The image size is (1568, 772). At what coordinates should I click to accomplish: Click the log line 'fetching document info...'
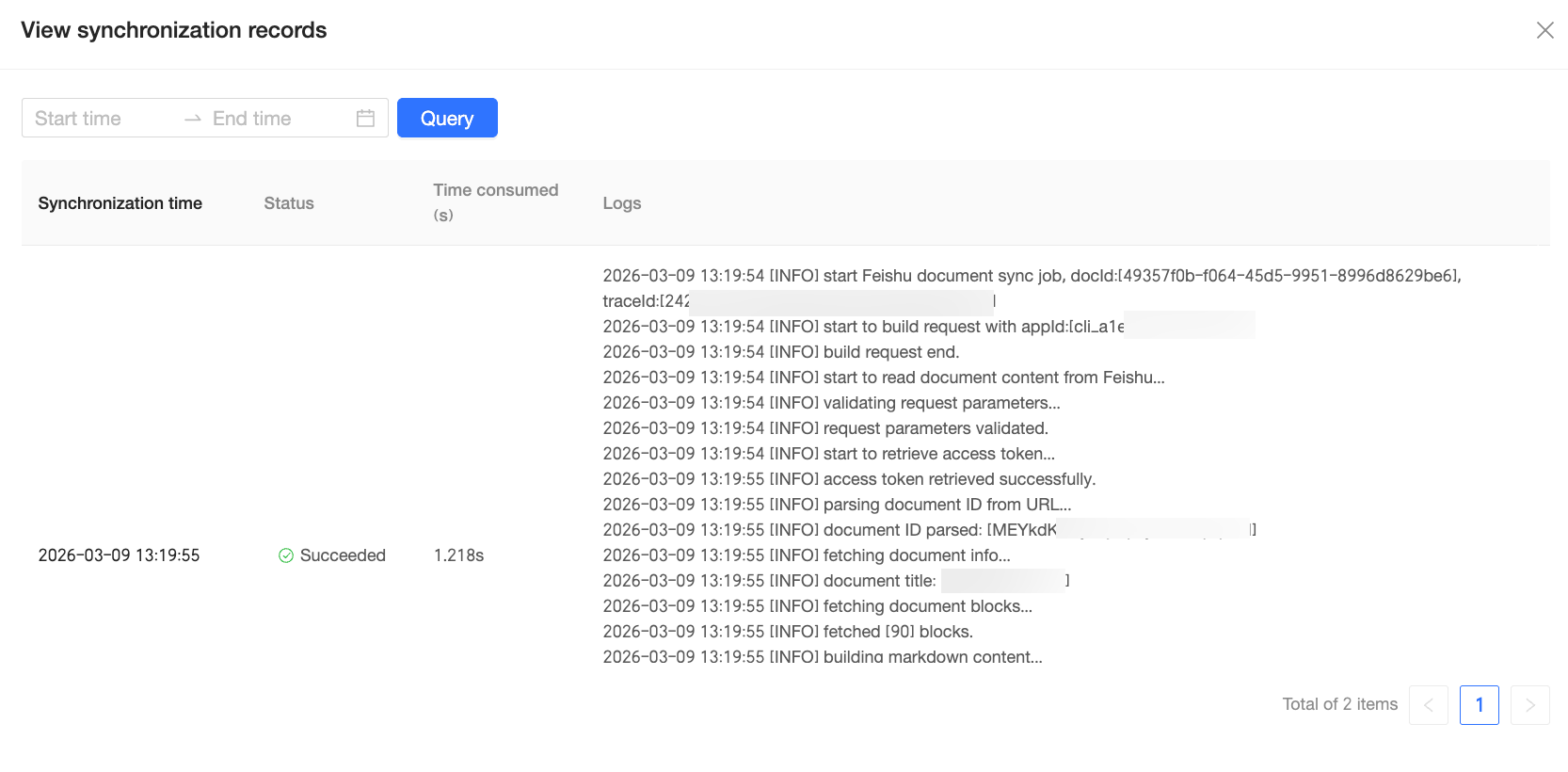click(807, 555)
